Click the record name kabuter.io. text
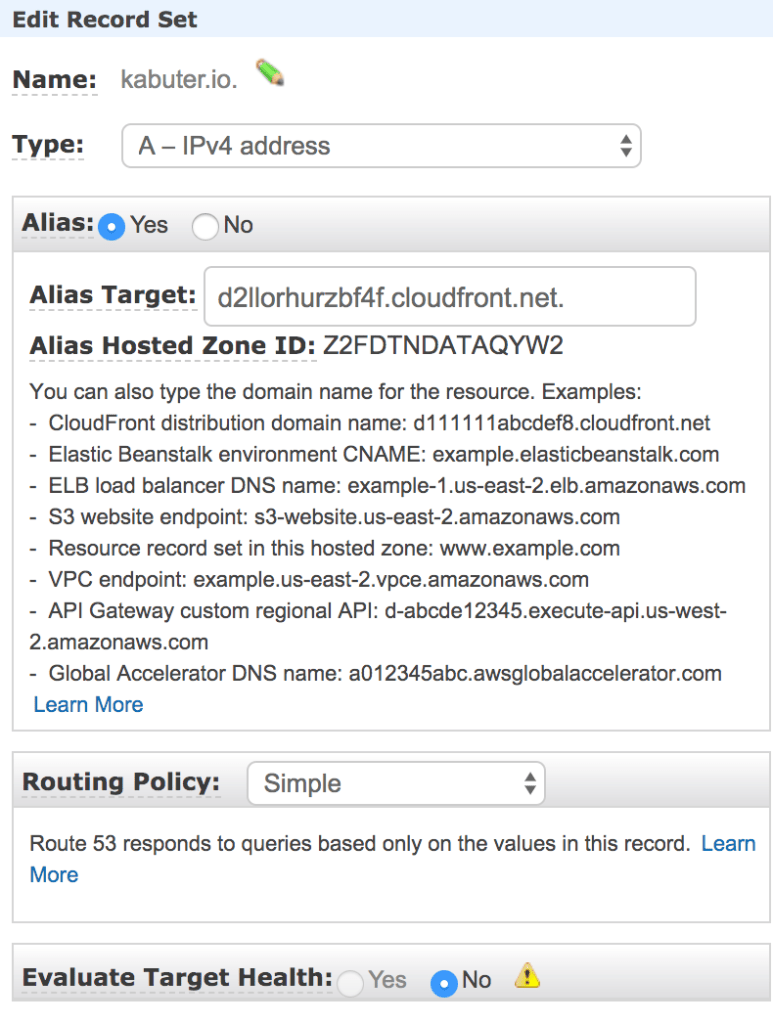 (x=179, y=80)
